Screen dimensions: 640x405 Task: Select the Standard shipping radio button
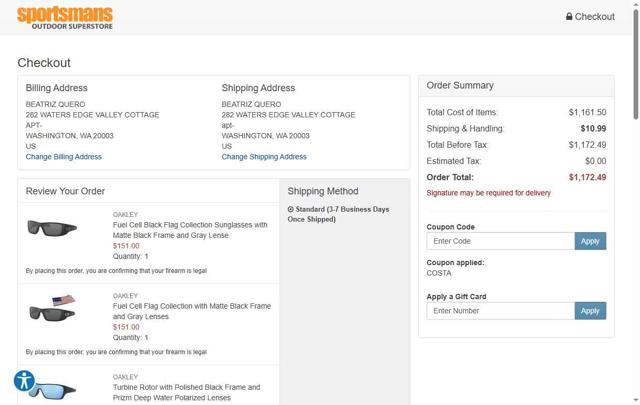tap(291, 210)
